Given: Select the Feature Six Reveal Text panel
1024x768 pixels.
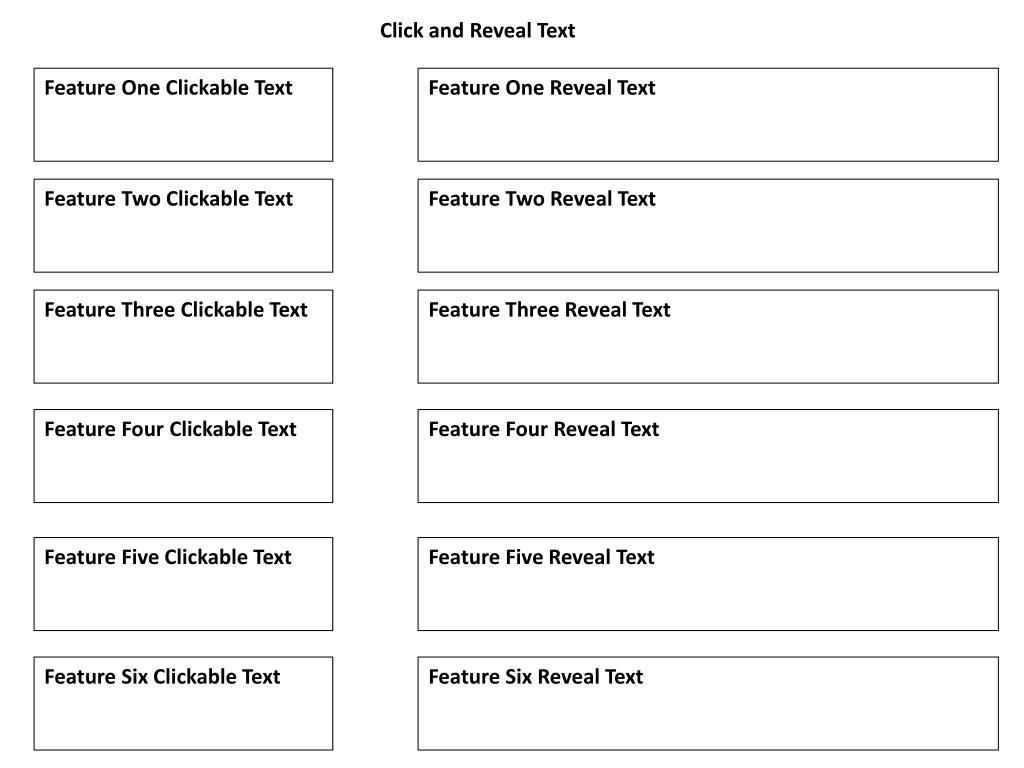Looking at the screenshot, I should 708,704.
